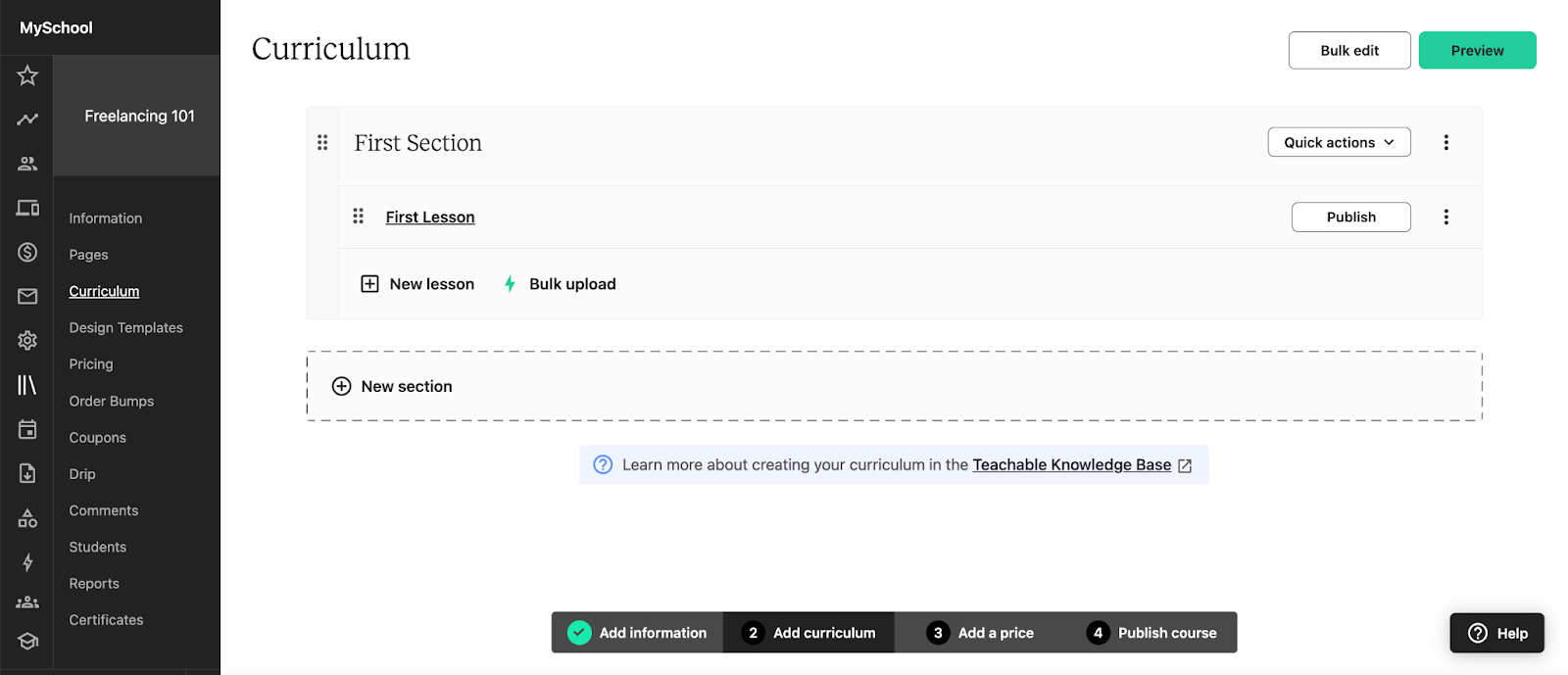Expand the Quick actions dropdown
The height and width of the screenshot is (675, 1568).
coord(1339,142)
